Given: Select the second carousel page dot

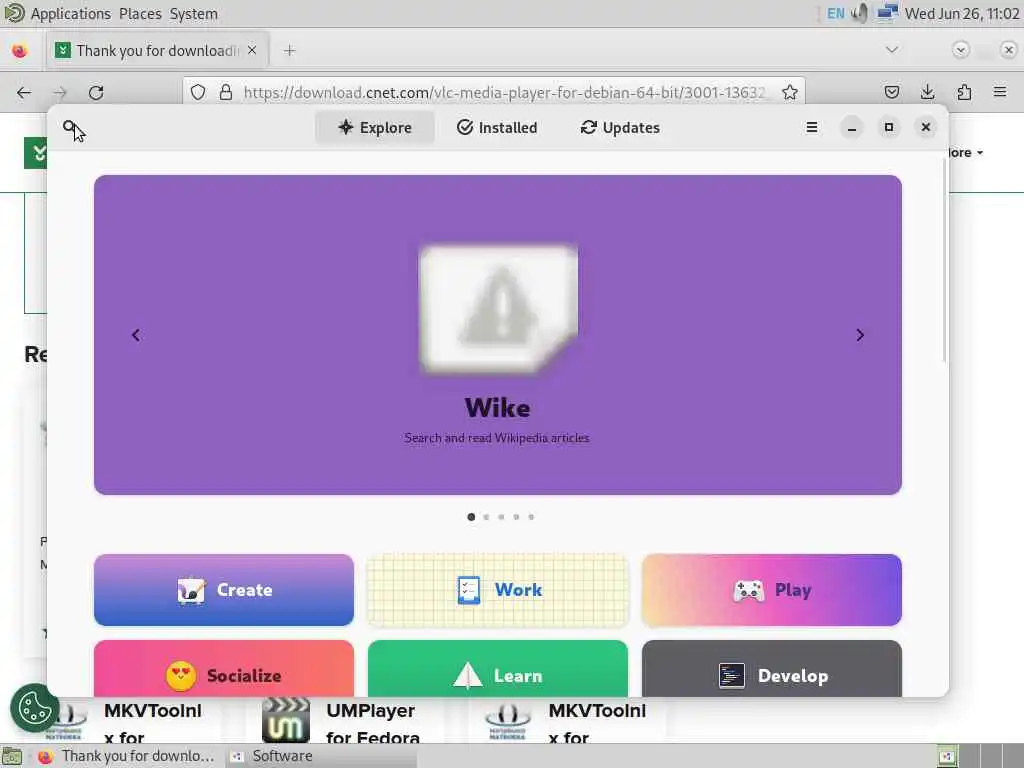Looking at the screenshot, I should [486, 517].
